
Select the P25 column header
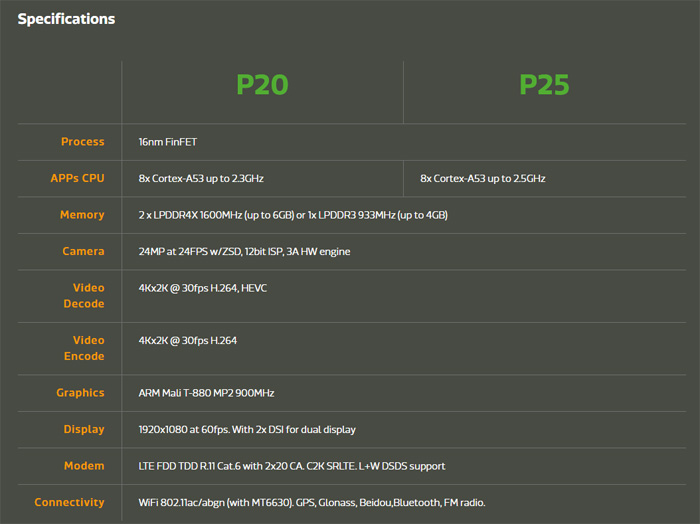point(544,85)
